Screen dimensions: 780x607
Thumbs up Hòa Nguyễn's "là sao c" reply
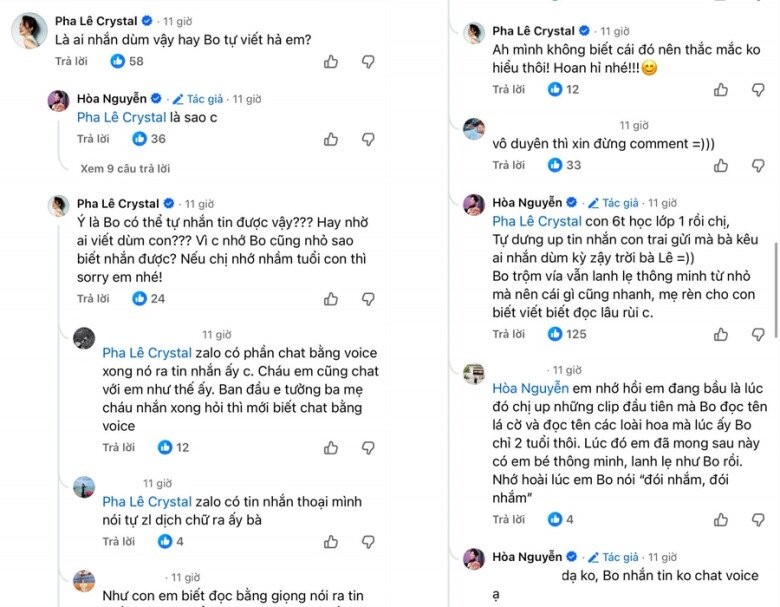tap(331, 139)
